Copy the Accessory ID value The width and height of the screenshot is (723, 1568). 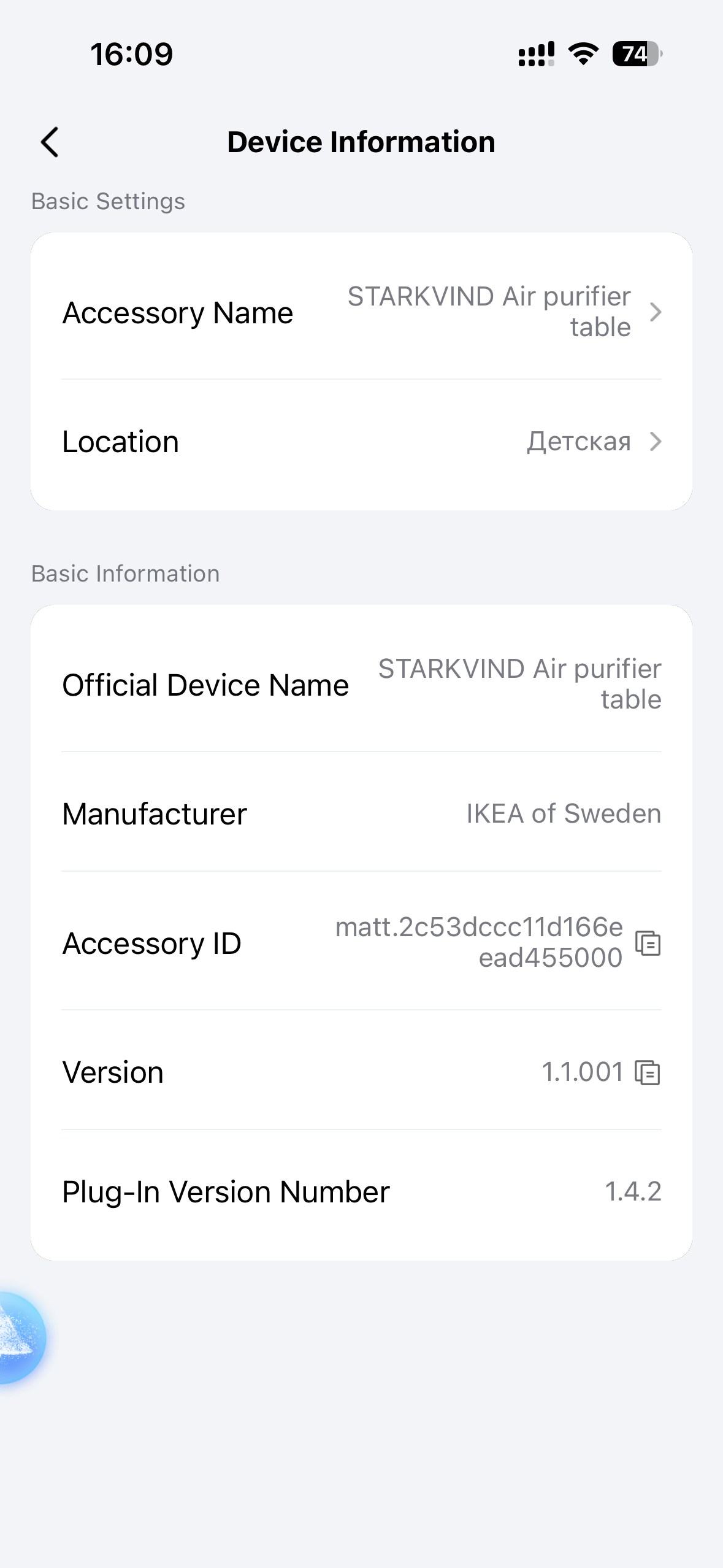coord(648,943)
